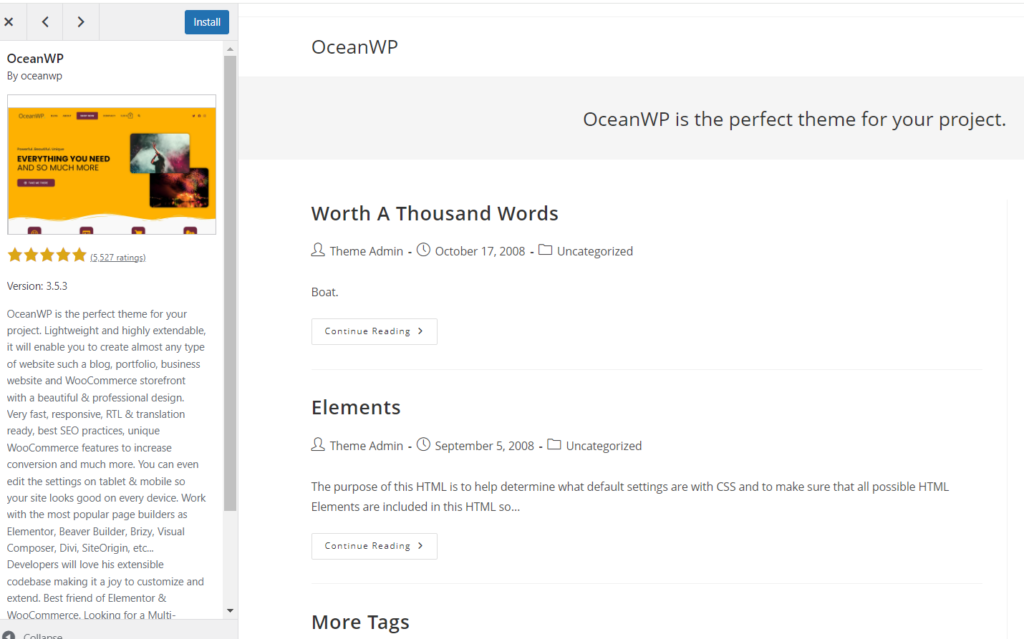This screenshot has width=1024, height=639.
Task: Open Theme Admin author under Worth A Thousand Words
Action: [366, 252]
